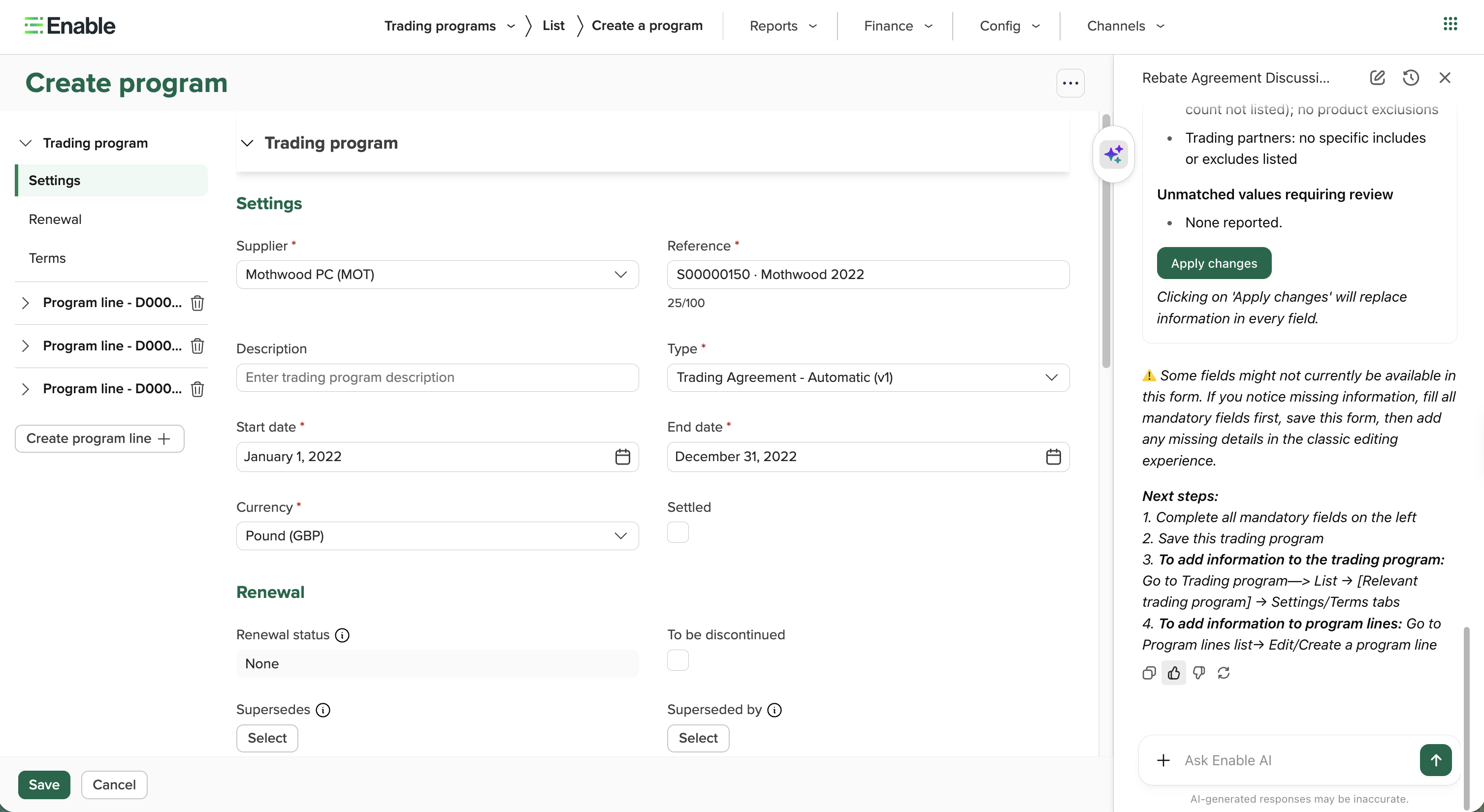Click Apply changes button
The width and height of the screenshot is (1484, 812).
(x=1214, y=263)
